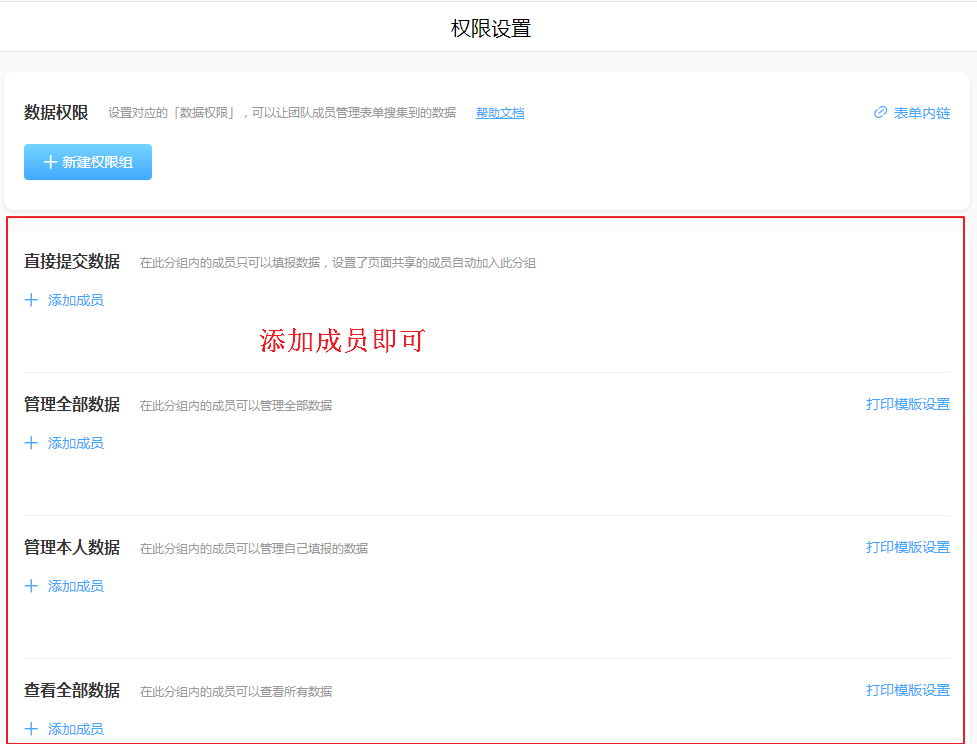Open the 表单内链 text link
The height and width of the screenshot is (744, 977).
(x=921, y=113)
